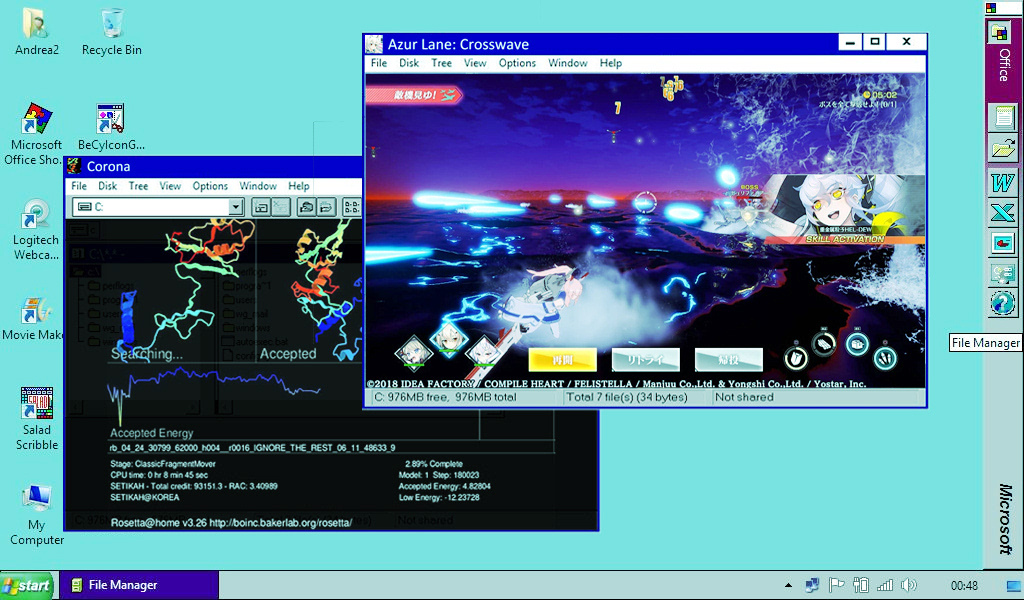Click the cyan cube skill icon in game HUD
Image resolution: width=1024 pixels, height=600 pixels.
pos(857,344)
